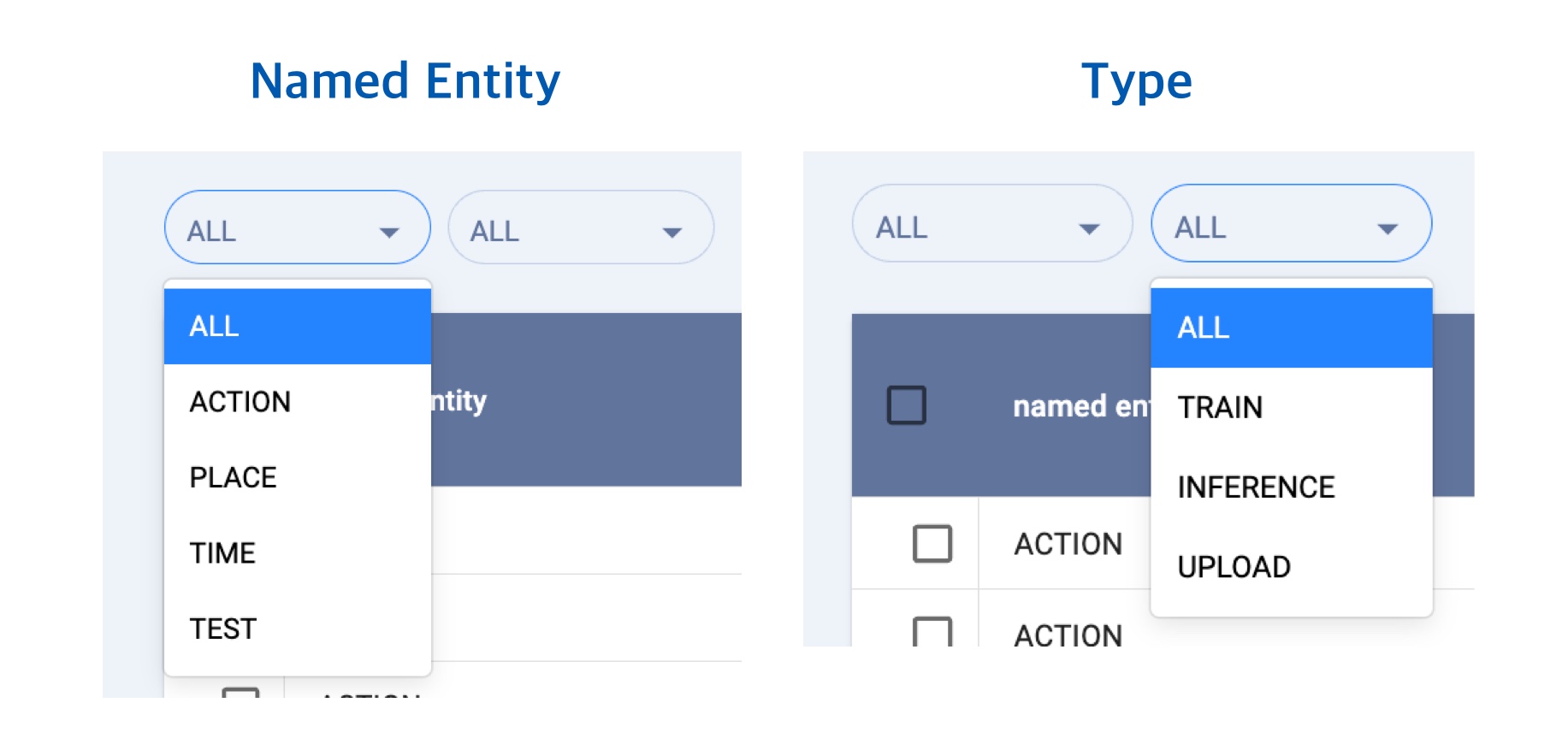Click the arrow of the open Named Entity dropdown
This screenshot has height=744, width=1568.
[x=389, y=233]
